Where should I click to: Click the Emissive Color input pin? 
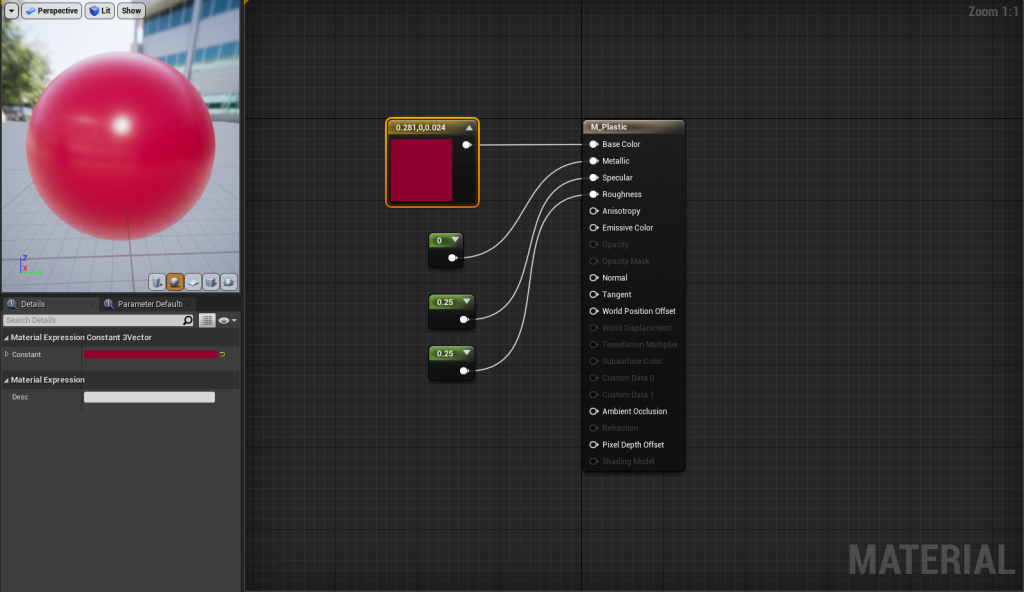pos(594,228)
